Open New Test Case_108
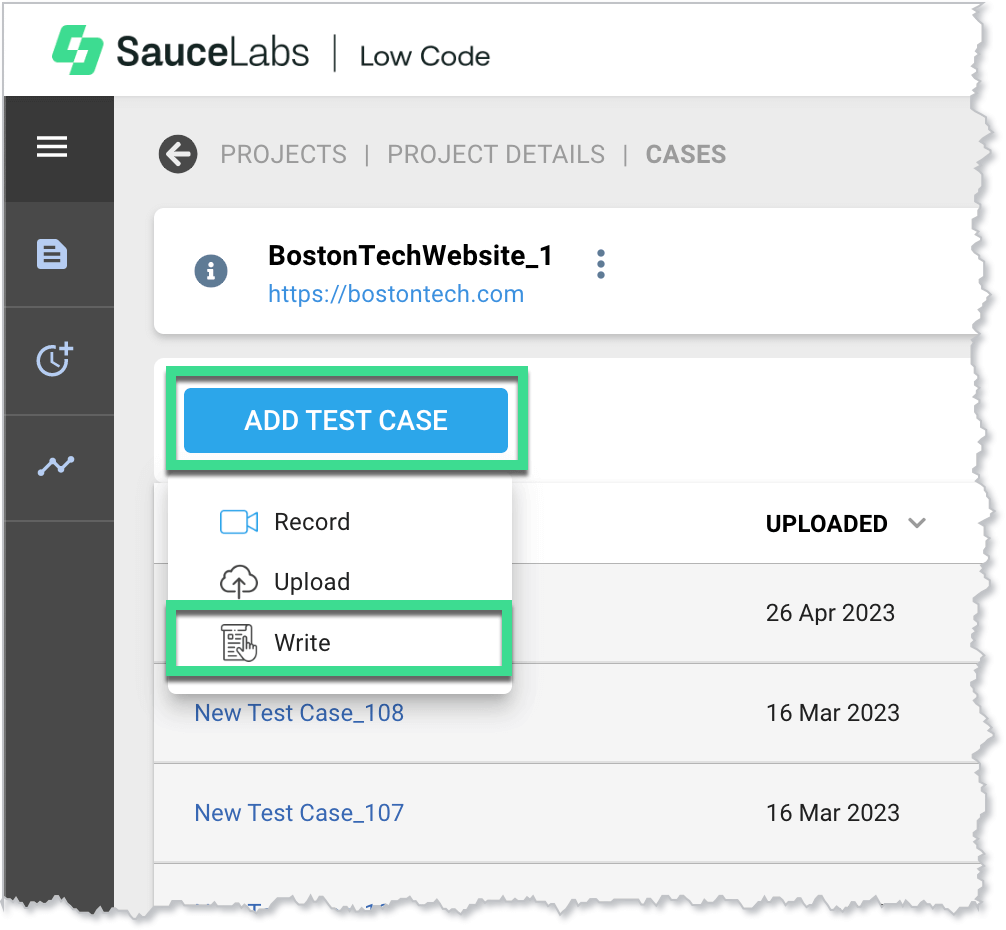The width and height of the screenshot is (1006, 930). coord(299,713)
